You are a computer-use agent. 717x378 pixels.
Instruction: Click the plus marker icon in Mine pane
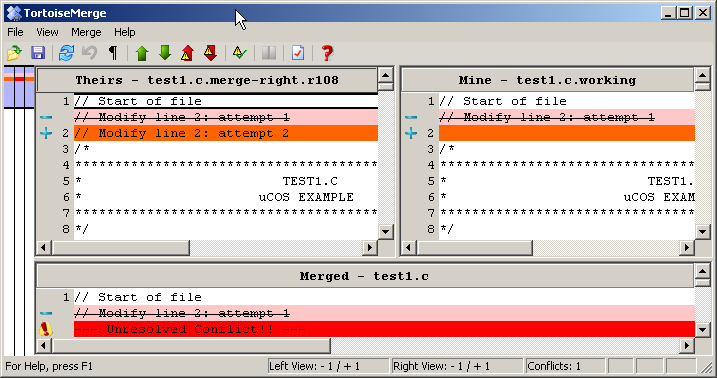411,133
